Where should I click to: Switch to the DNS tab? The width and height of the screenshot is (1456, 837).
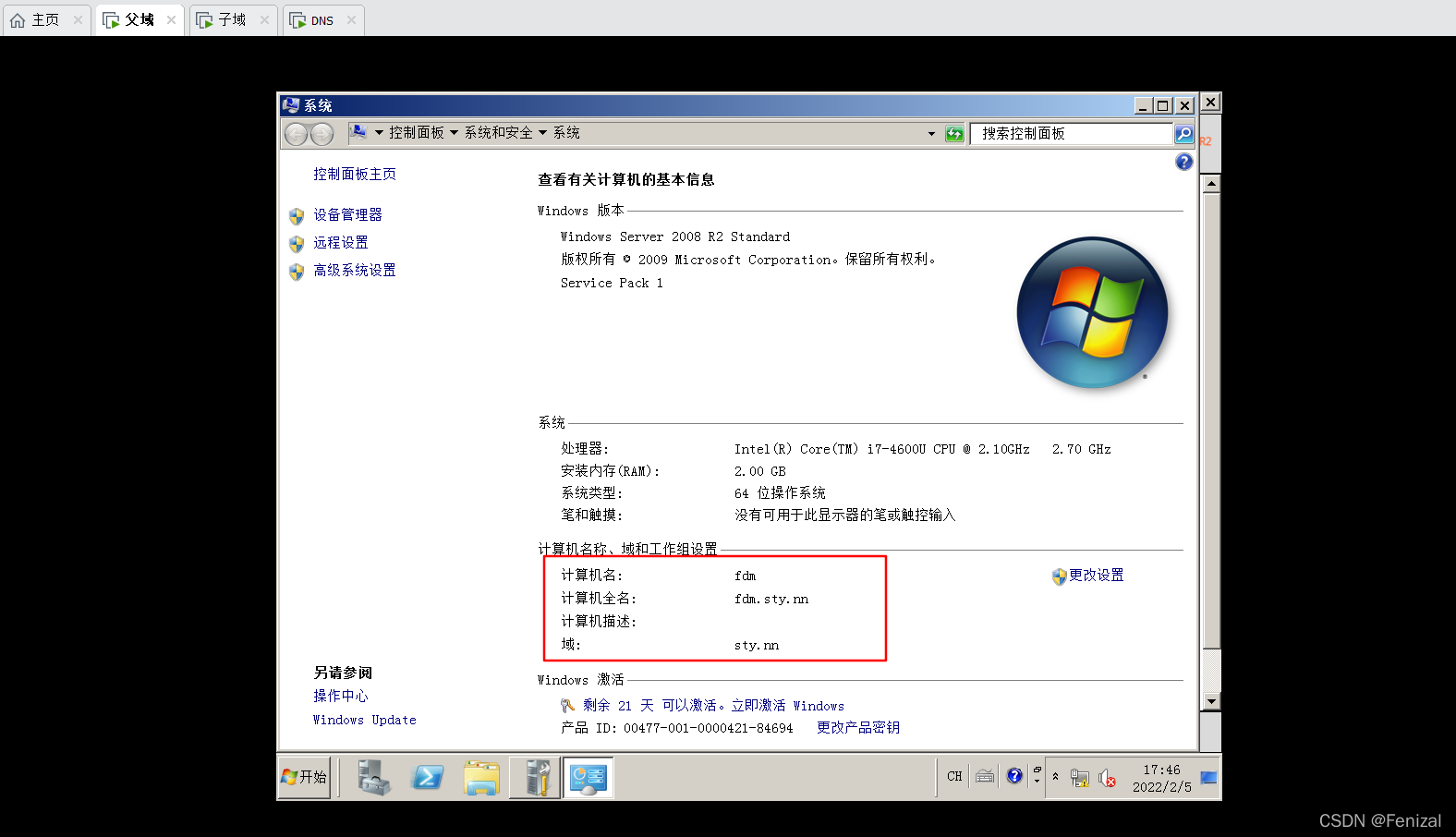[322, 20]
